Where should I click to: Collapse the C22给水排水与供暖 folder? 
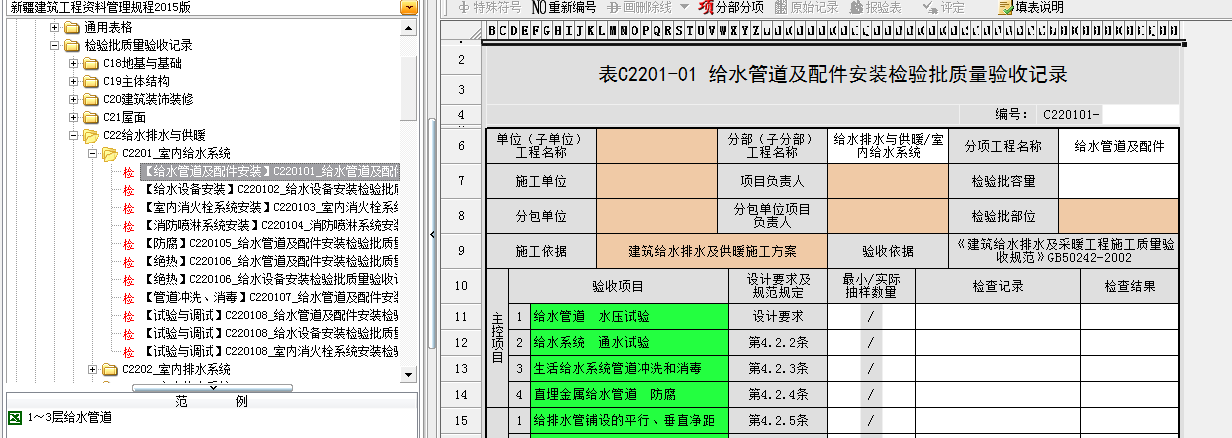[74, 135]
